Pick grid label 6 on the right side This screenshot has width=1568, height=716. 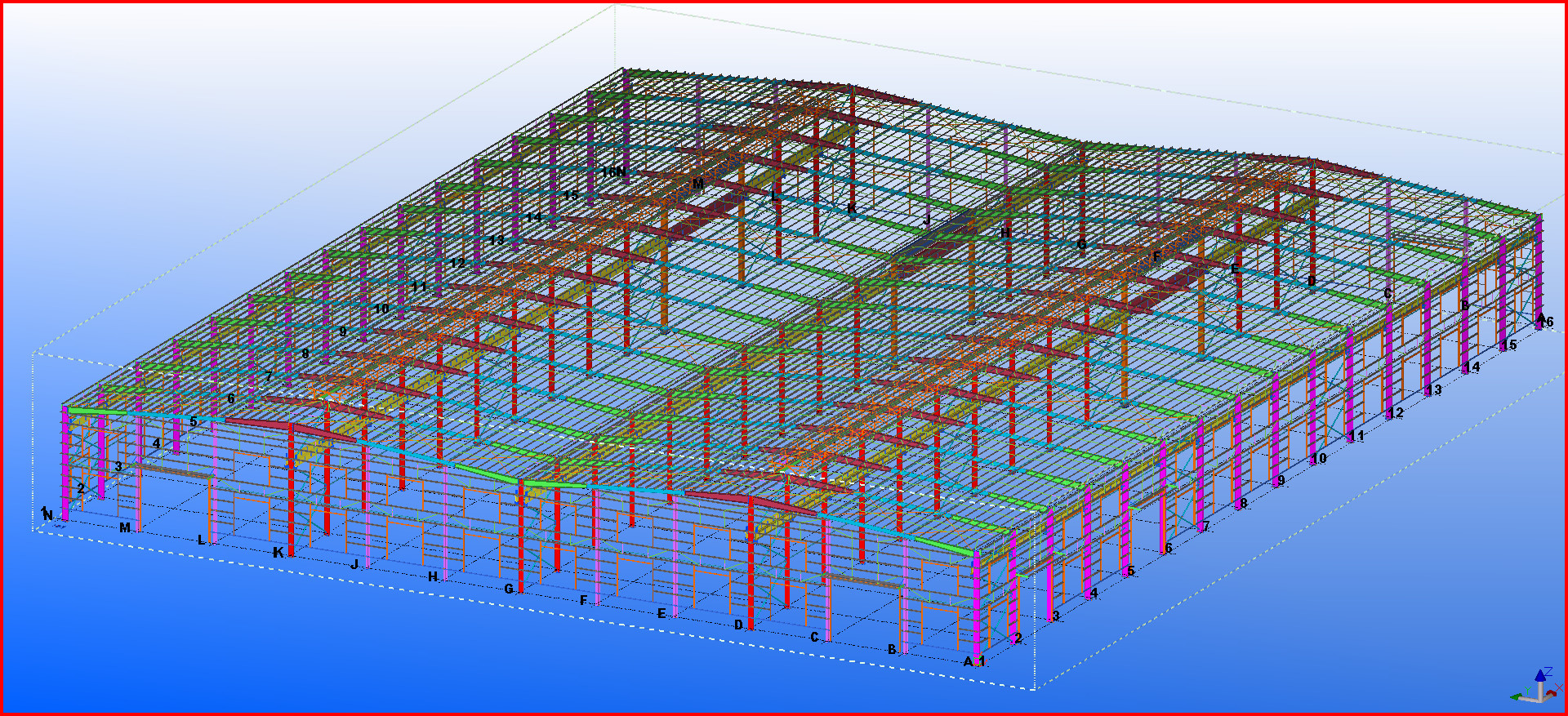pyautogui.click(x=1168, y=548)
